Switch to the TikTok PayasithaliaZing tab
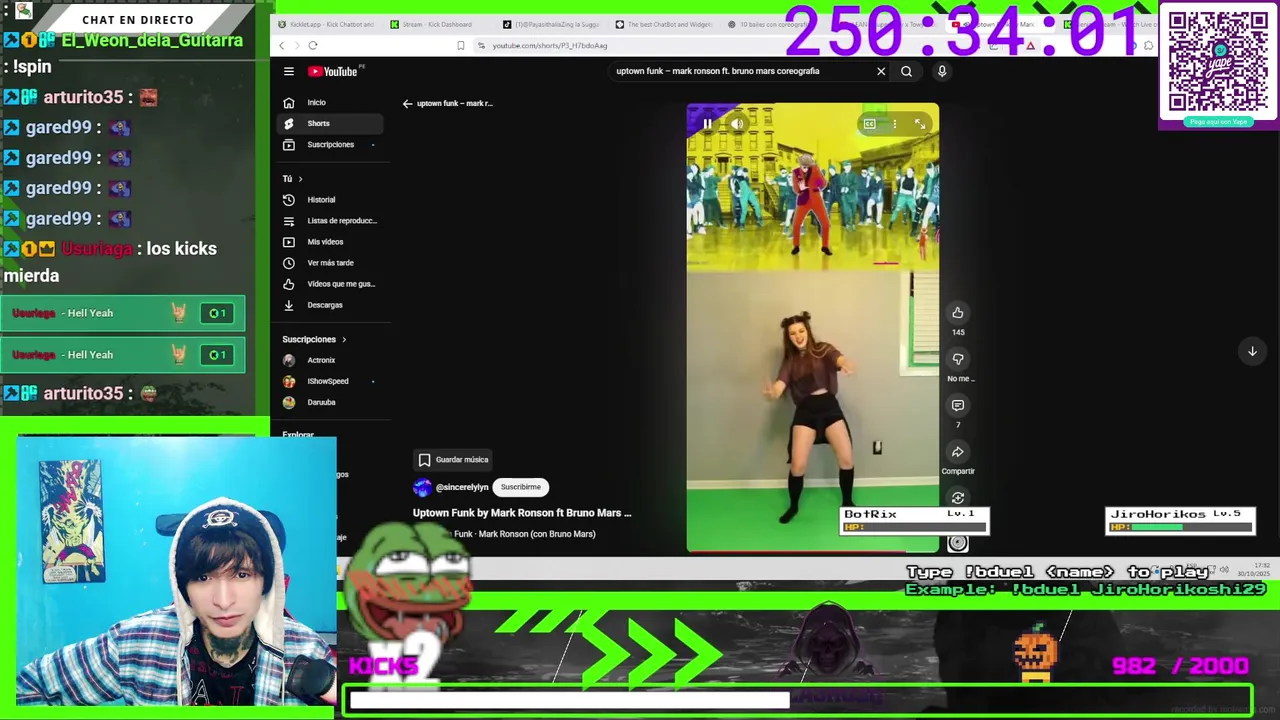The image size is (1280, 720). pos(551,24)
